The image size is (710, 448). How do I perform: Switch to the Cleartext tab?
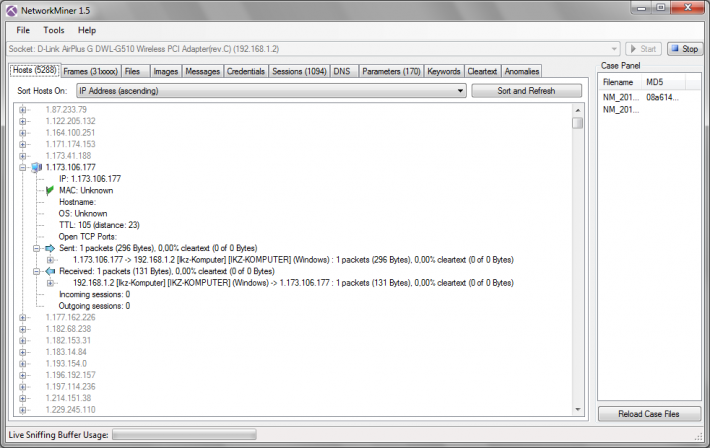click(x=482, y=72)
